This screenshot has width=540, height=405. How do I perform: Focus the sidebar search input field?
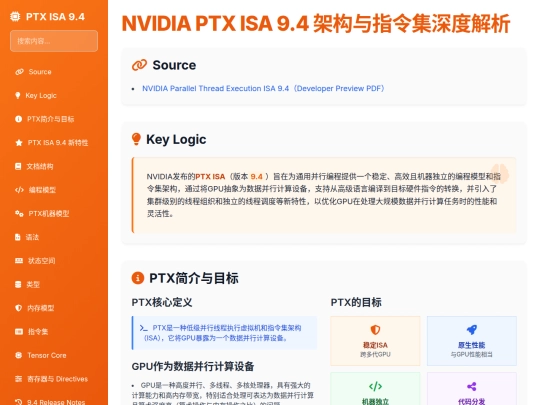pos(54,41)
